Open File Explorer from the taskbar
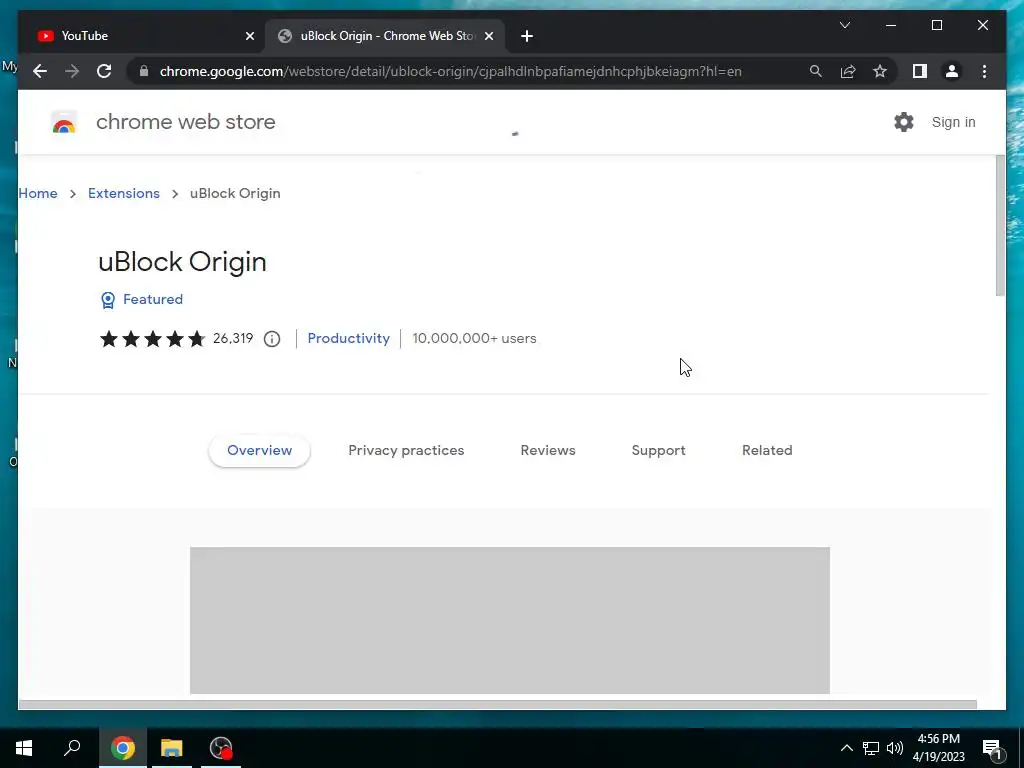The height and width of the screenshot is (768, 1024). pos(172,748)
